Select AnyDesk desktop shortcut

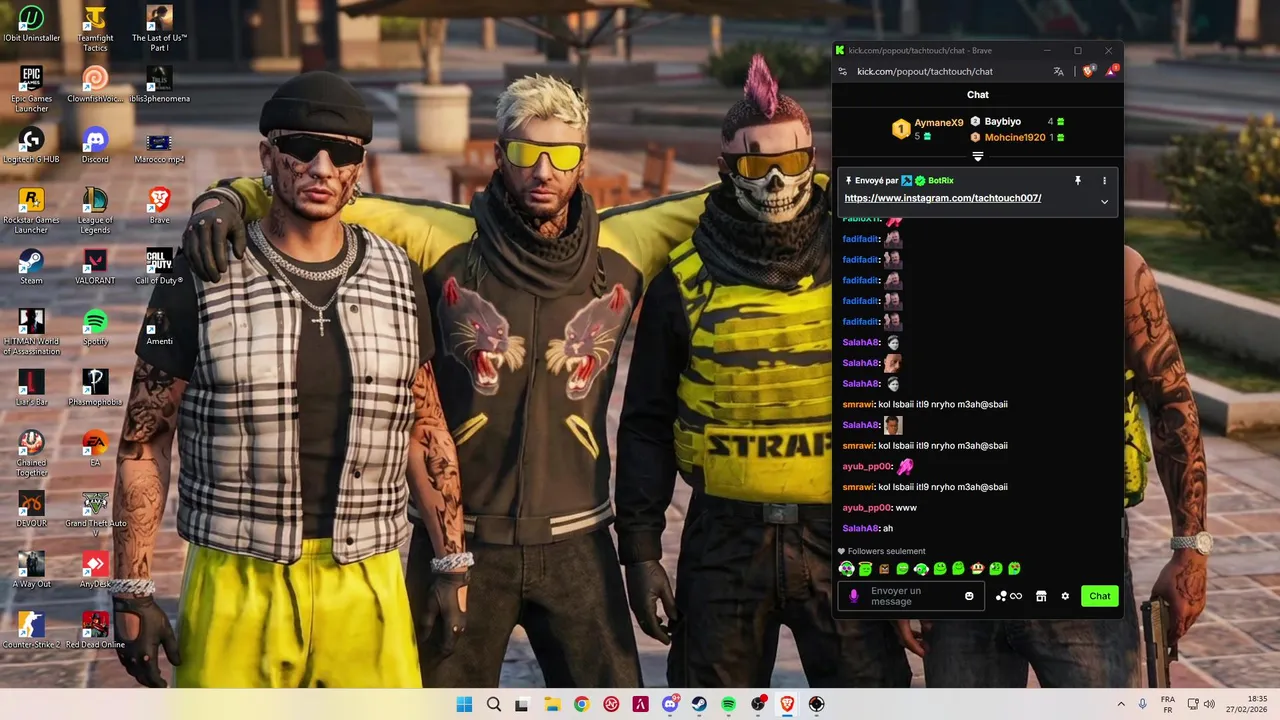click(95, 570)
